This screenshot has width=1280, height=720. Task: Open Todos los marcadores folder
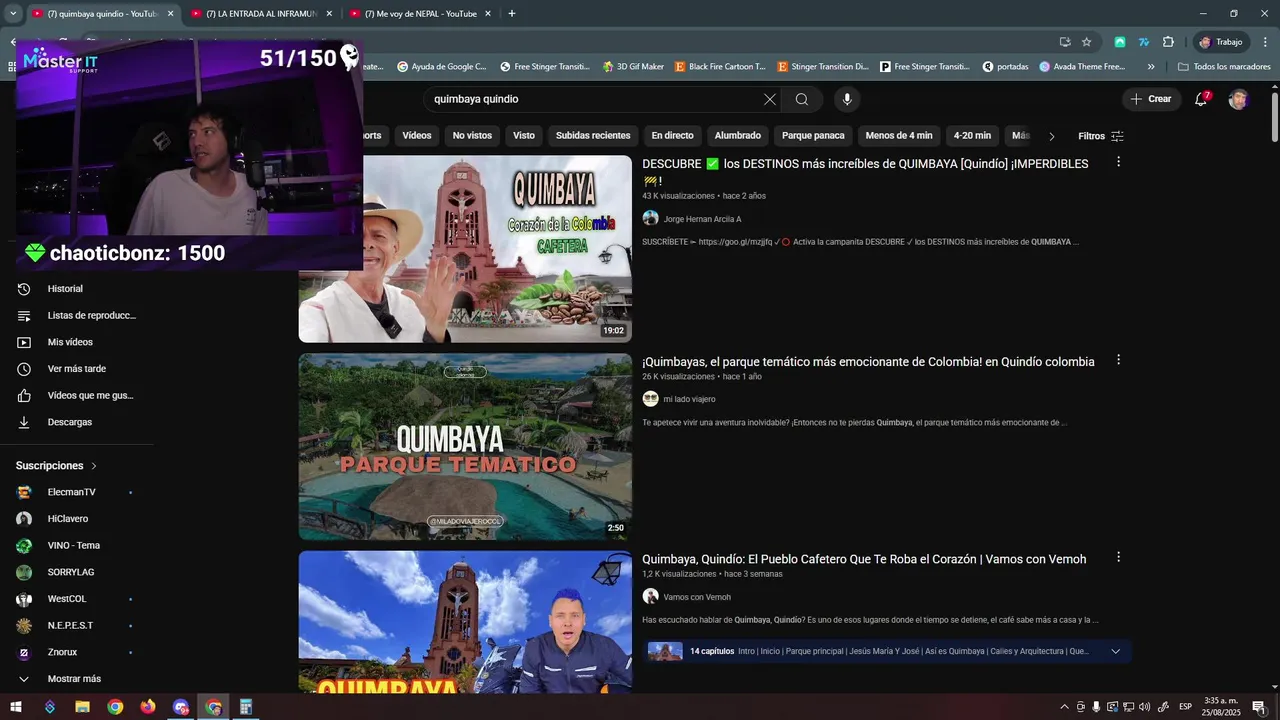(x=1224, y=67)
